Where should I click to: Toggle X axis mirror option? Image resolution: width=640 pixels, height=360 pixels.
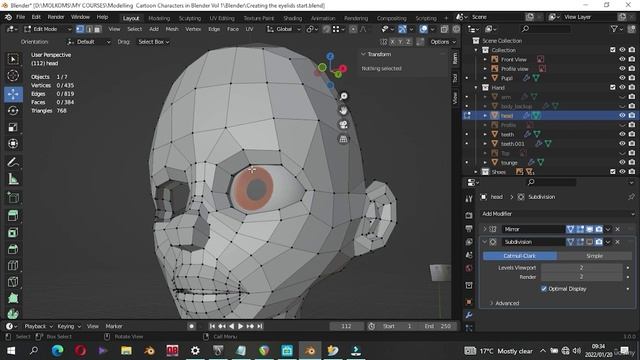click(x=392, y=42)
